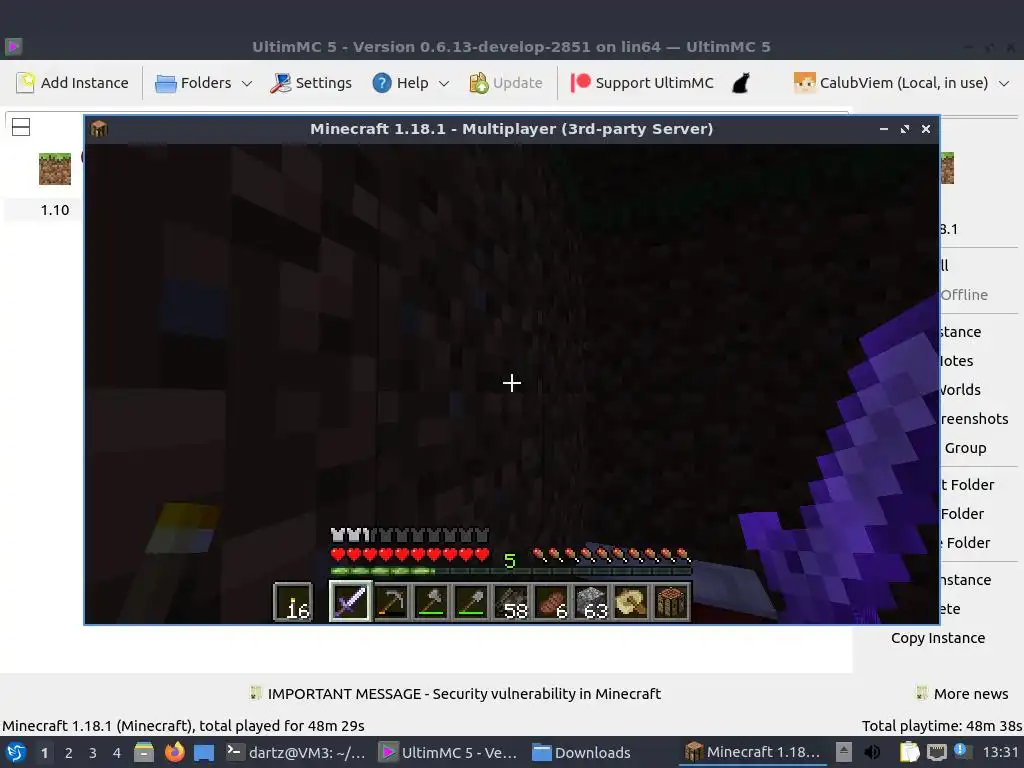Click Support UltimMC Patreon button
Image resolution: width=1024 pixels, height=768 pixels.
coord(642,83)
